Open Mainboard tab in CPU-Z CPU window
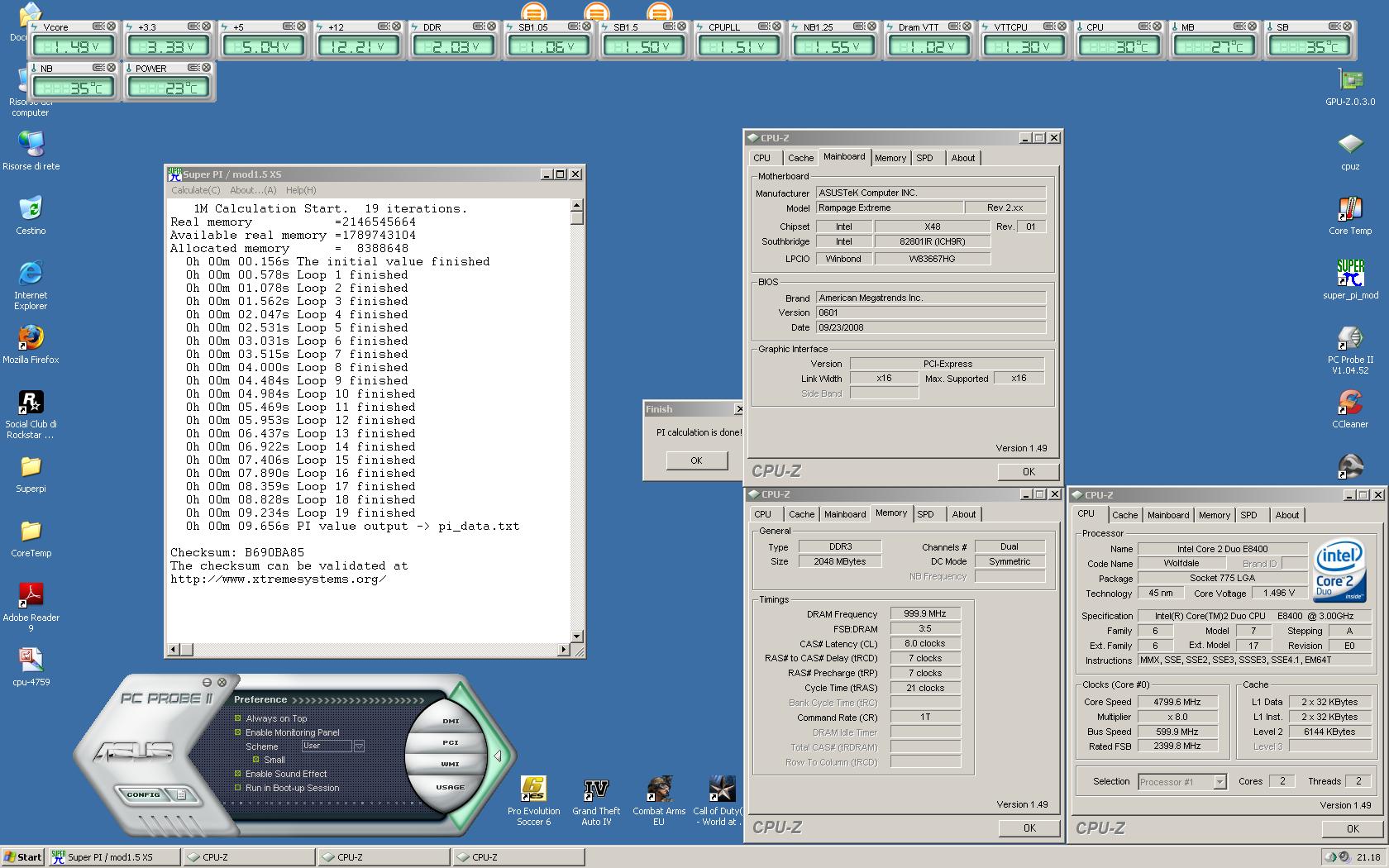The height and width of the screenshot is (868, 1389). coord(1168,515)
